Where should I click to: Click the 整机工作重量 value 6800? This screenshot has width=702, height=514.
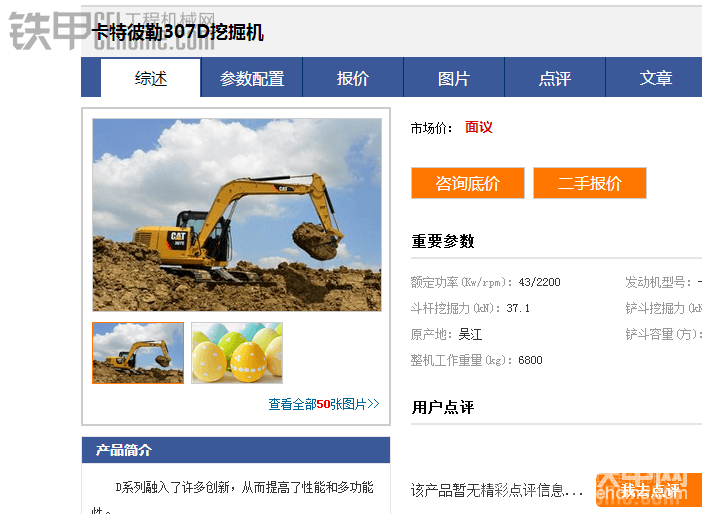(530, 360)
